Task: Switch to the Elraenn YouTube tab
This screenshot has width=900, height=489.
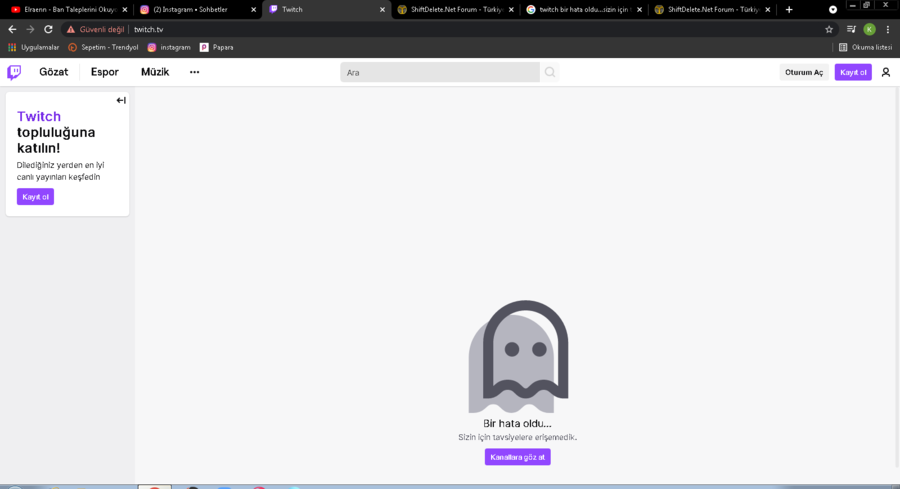Action: (x=68, y=10)
